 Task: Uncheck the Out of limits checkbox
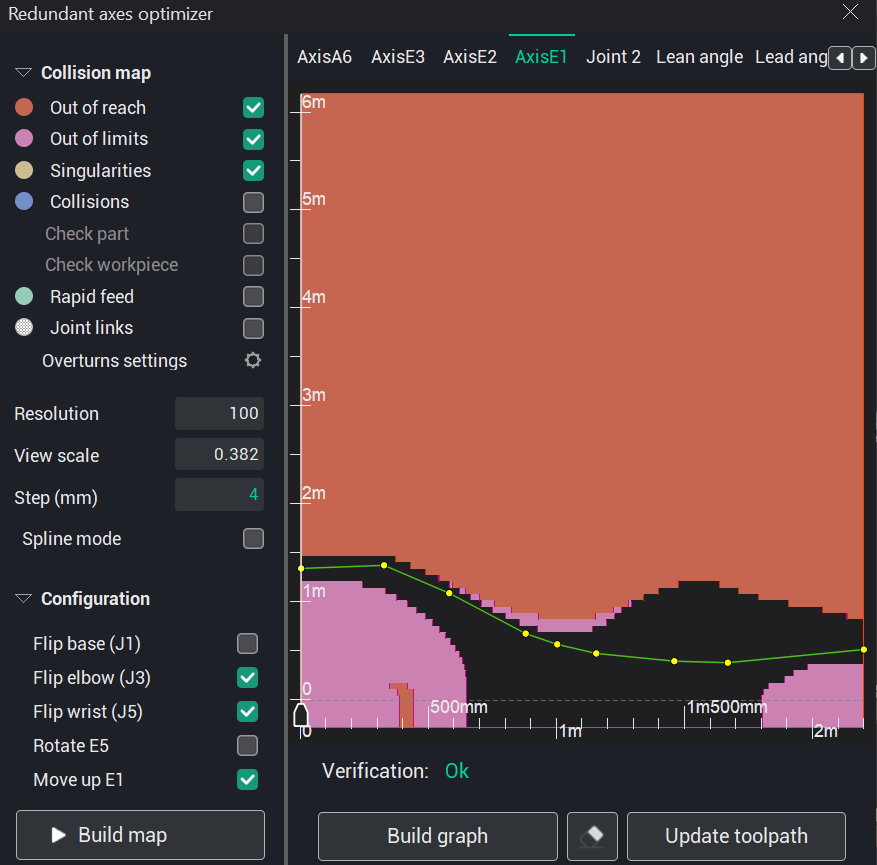point(253,139)
